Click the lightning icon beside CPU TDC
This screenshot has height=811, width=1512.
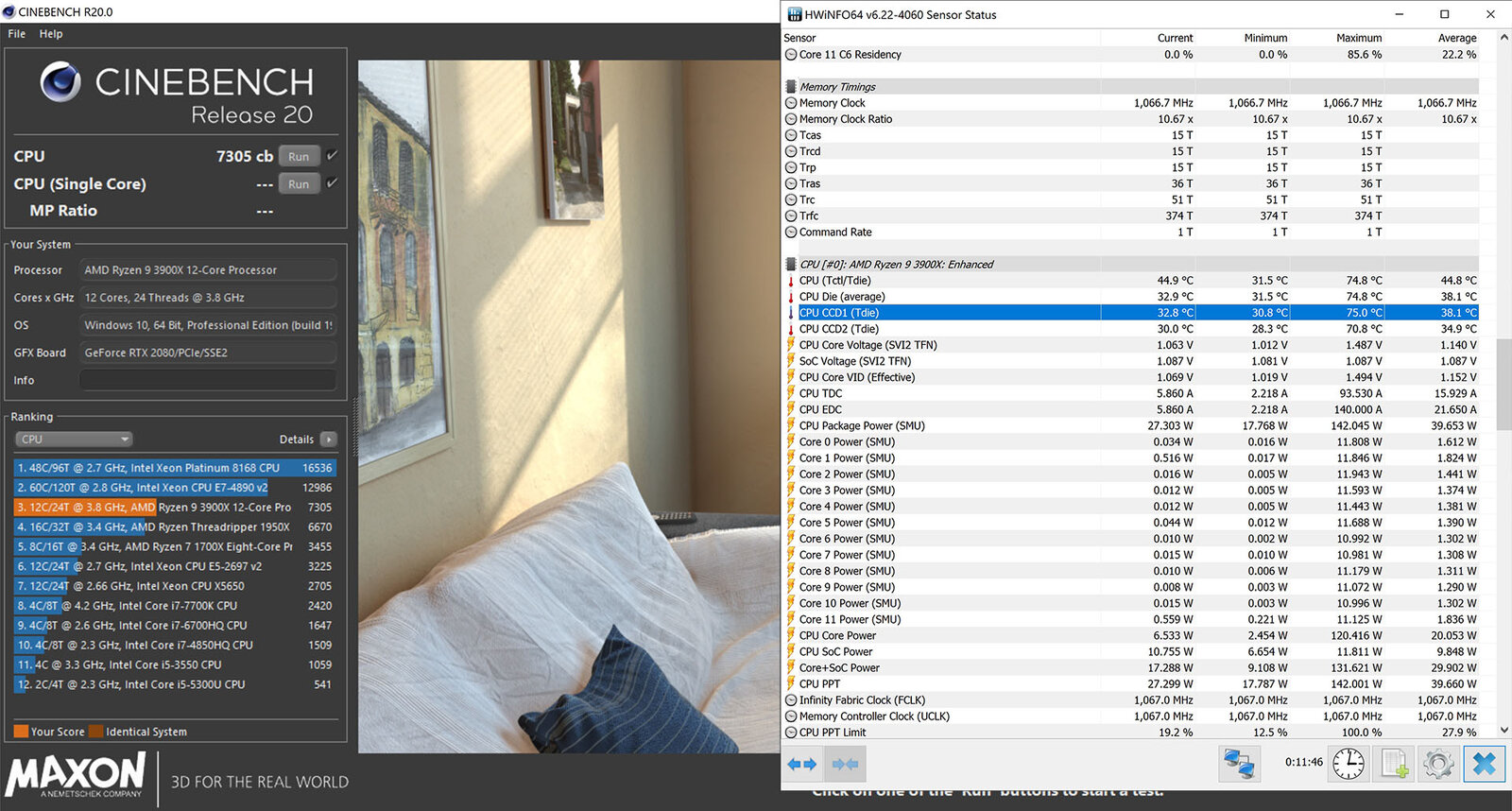click(791, 393)
